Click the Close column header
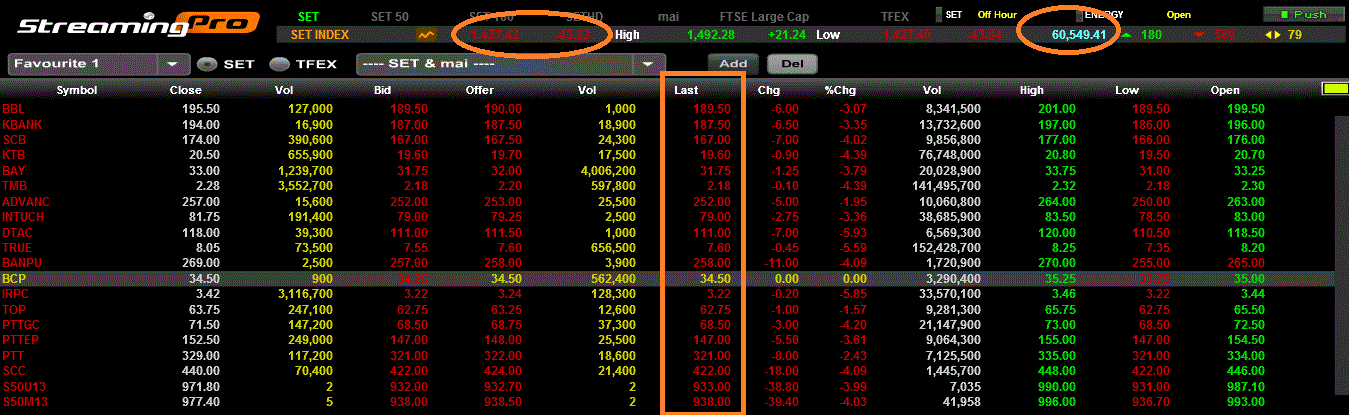Image resolution: width=1349 pixels, height=415 pixels. (185, 90)
